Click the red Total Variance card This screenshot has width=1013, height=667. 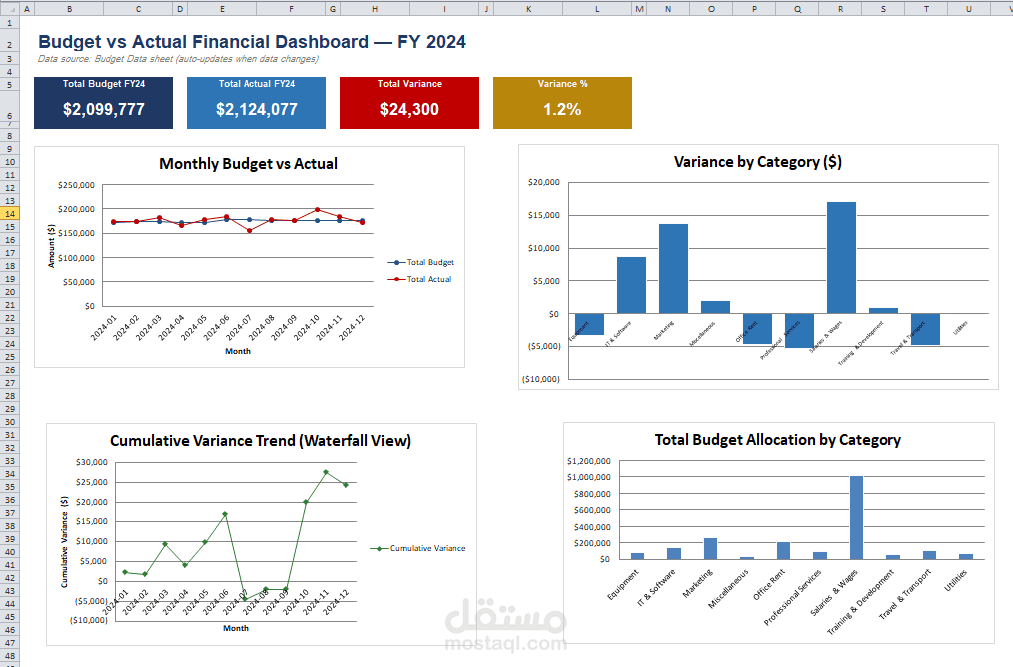point(410,103)
